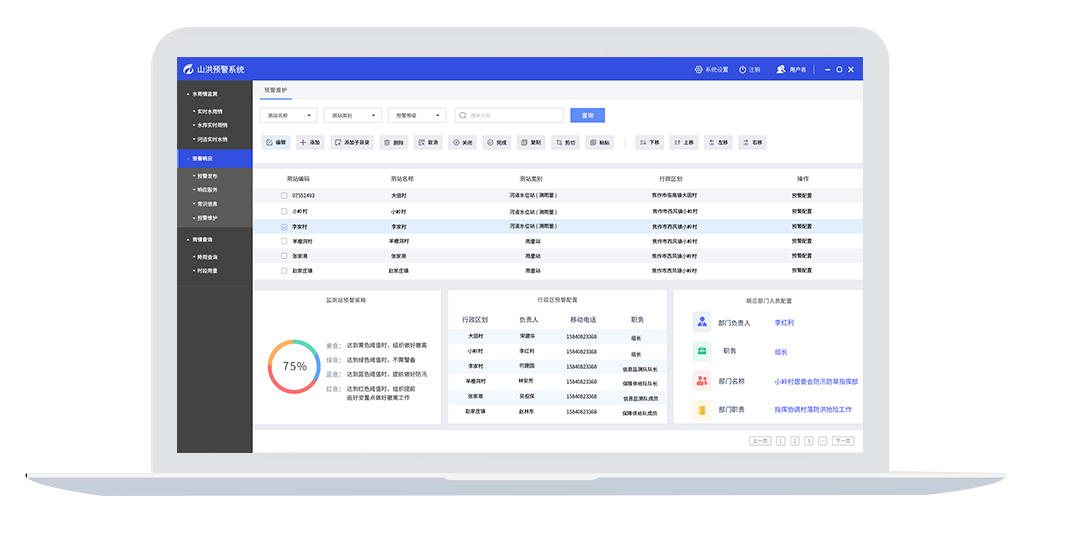
Task: Open 系统设置 gear icon in header
Action: click(x=699, y=70)
